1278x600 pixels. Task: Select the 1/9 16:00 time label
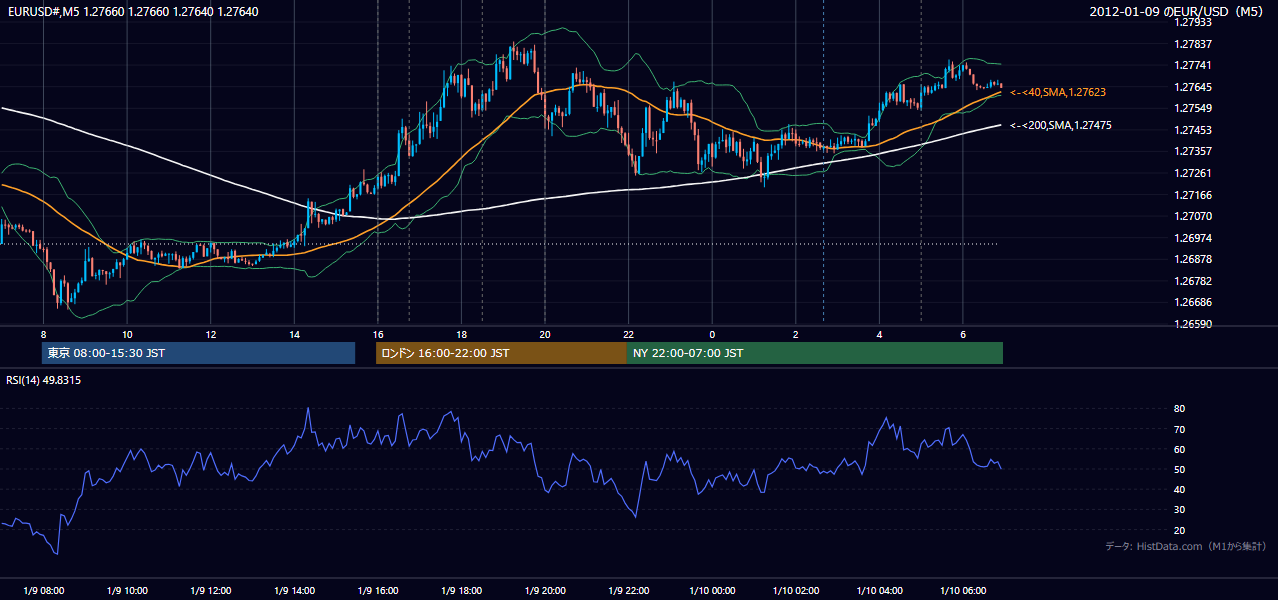(378, 590)
